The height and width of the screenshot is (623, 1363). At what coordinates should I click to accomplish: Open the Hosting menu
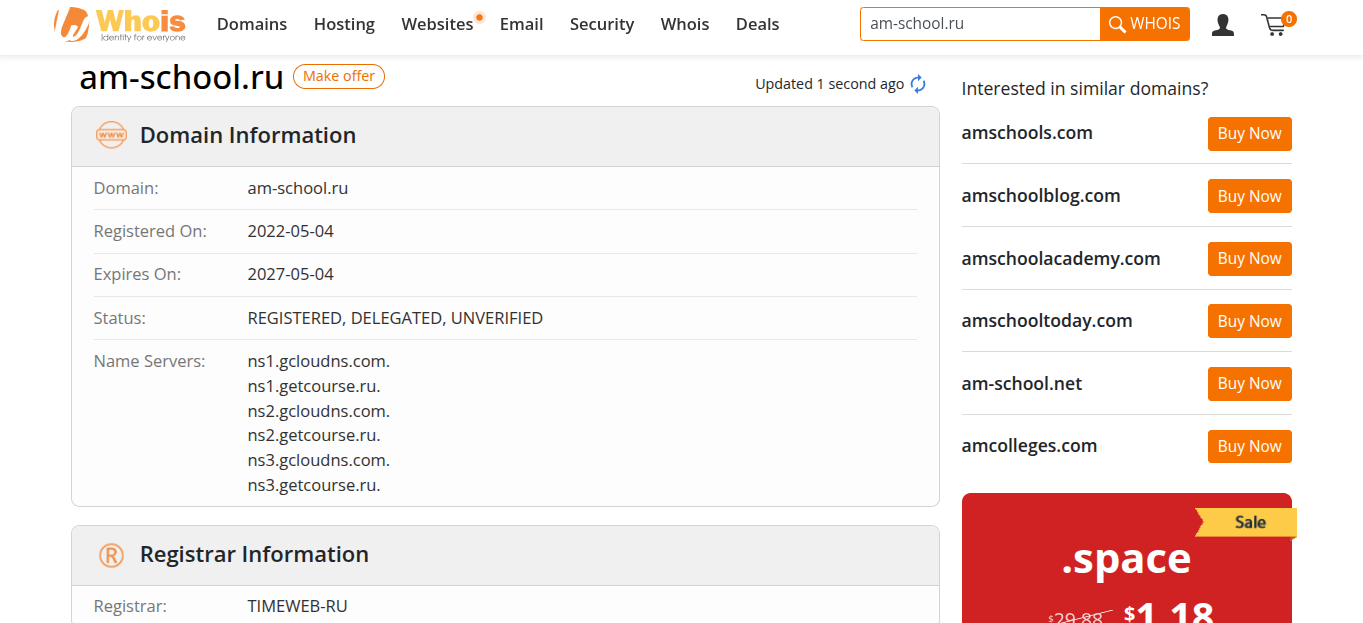pos(344,24)
